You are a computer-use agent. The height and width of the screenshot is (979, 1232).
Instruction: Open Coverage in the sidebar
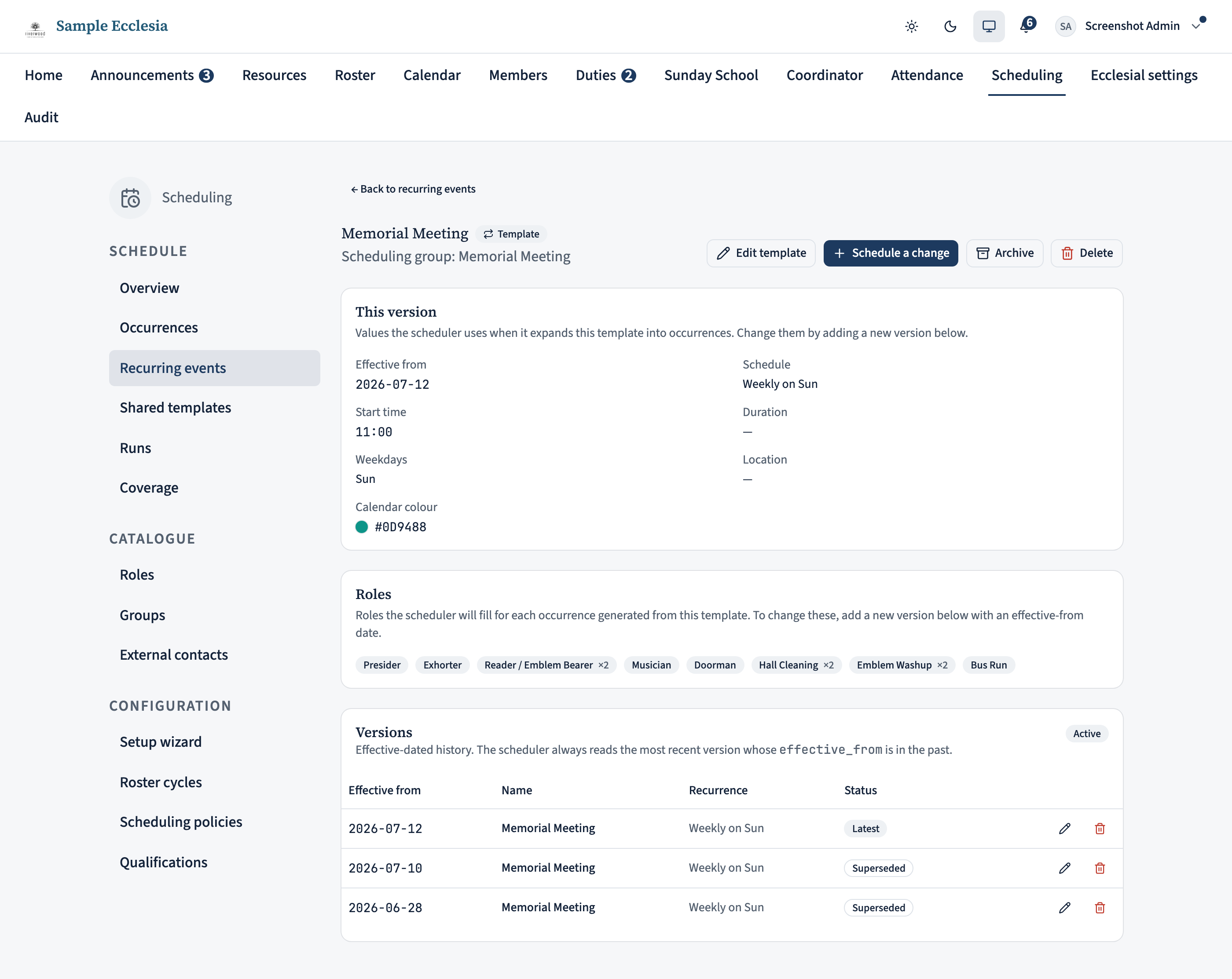point(214,488)
